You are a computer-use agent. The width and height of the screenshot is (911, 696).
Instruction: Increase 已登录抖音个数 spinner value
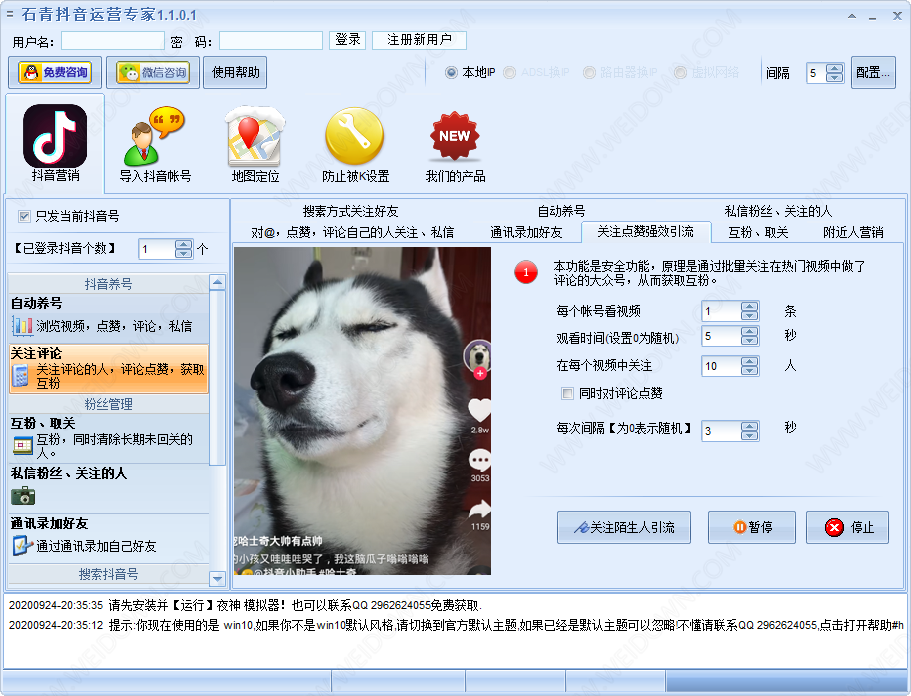(183, 245)
